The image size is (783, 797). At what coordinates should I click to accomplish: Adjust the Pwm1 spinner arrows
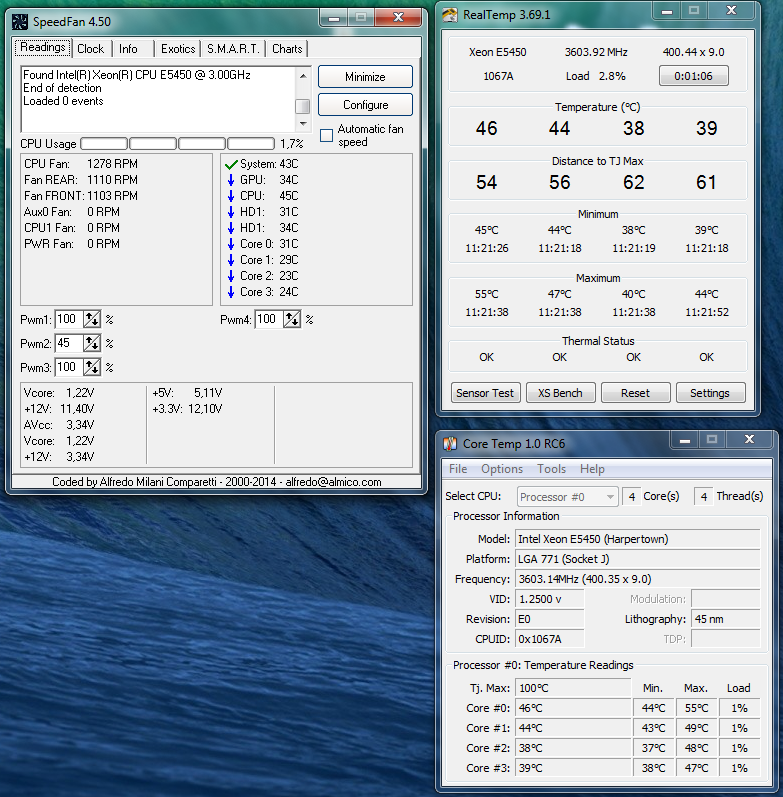click(x=92, y=319)
